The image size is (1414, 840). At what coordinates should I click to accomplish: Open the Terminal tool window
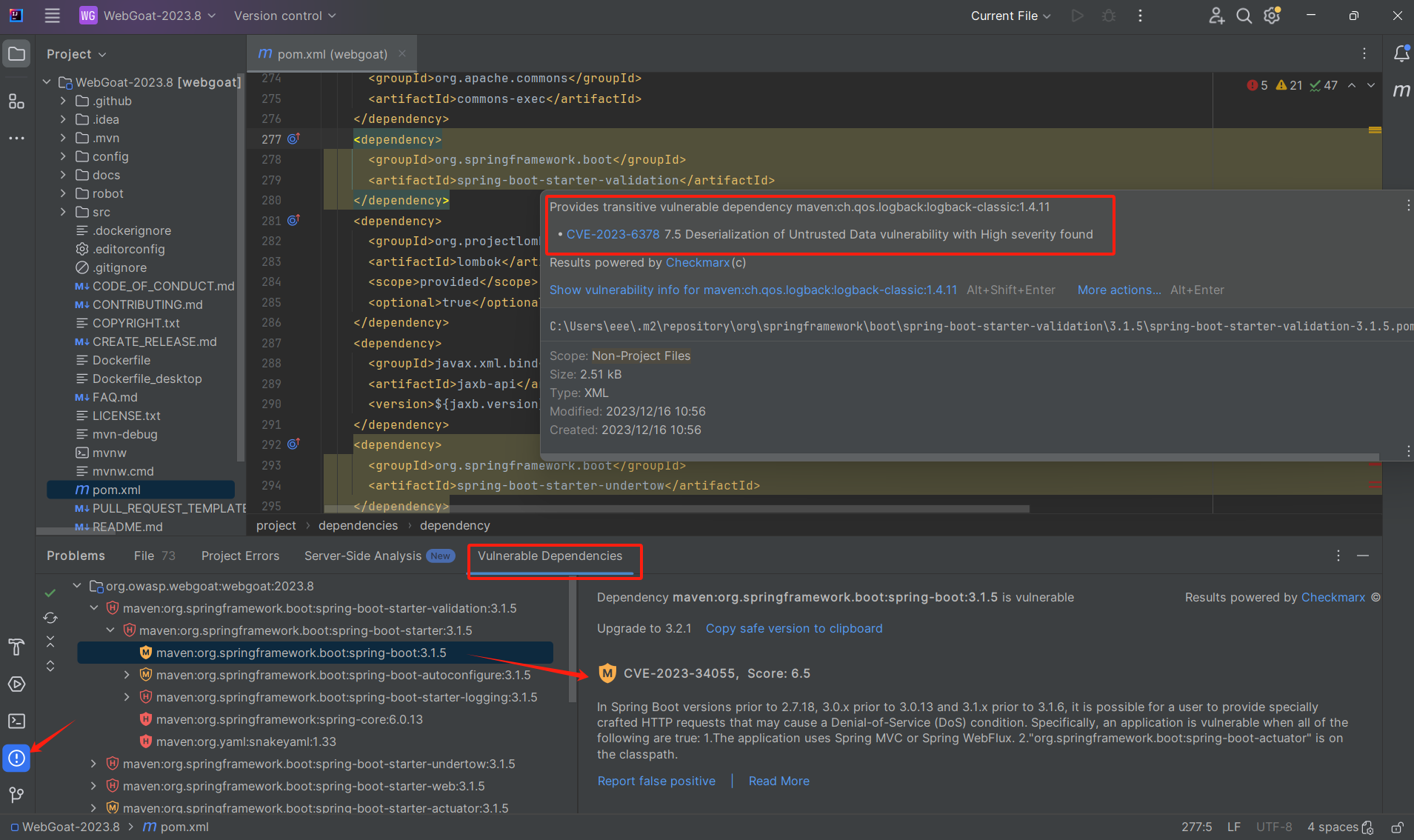click(16, 721)
